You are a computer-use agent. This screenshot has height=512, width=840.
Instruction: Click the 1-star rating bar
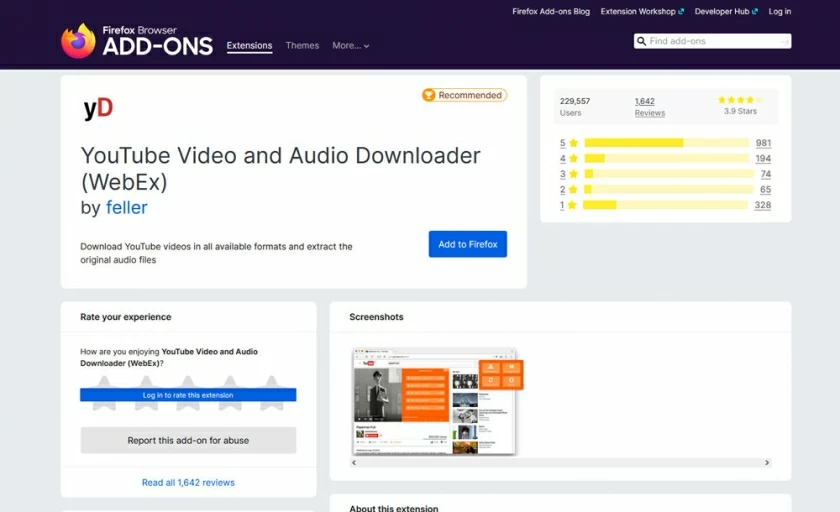tap(665, 205)
